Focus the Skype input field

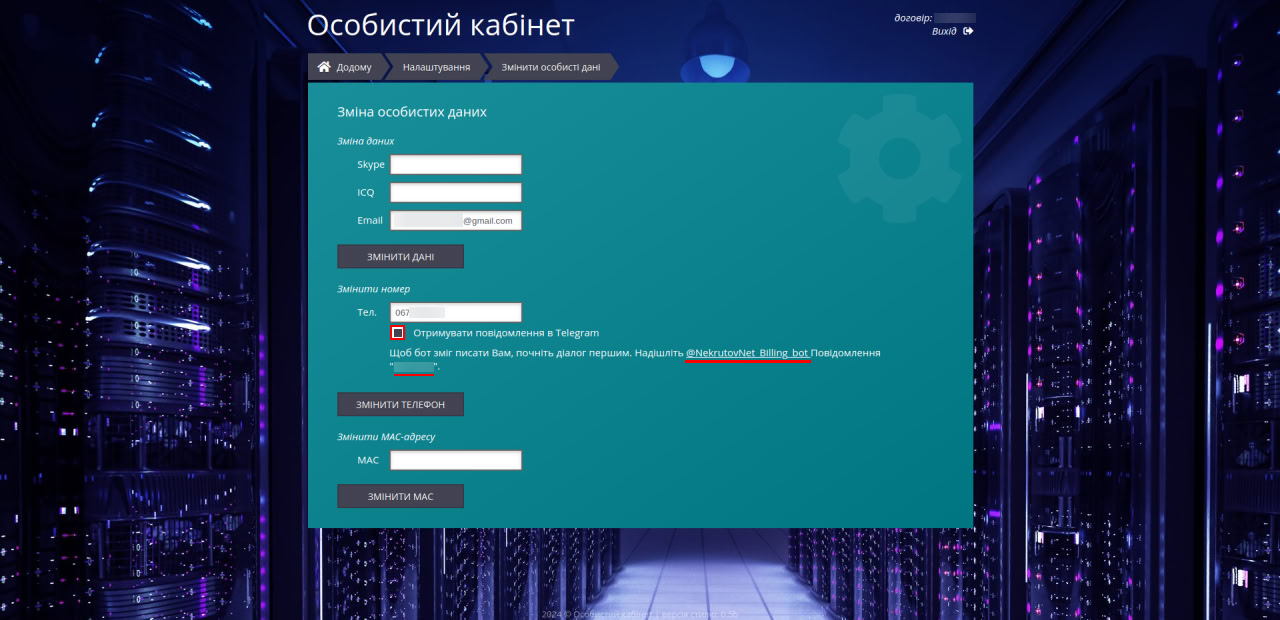[455, 165]
